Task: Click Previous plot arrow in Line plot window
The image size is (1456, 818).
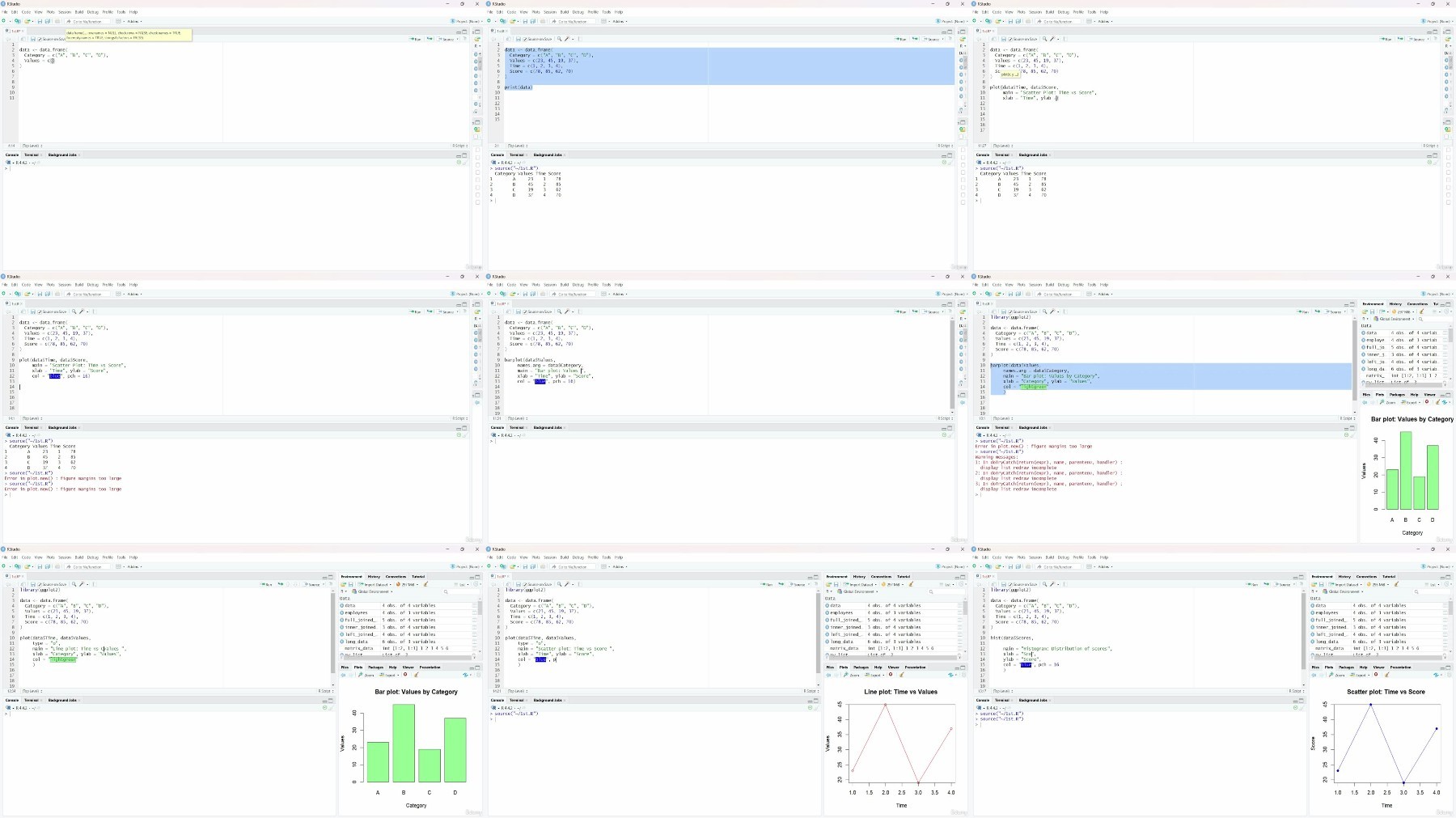Action: tap(828, 675)
